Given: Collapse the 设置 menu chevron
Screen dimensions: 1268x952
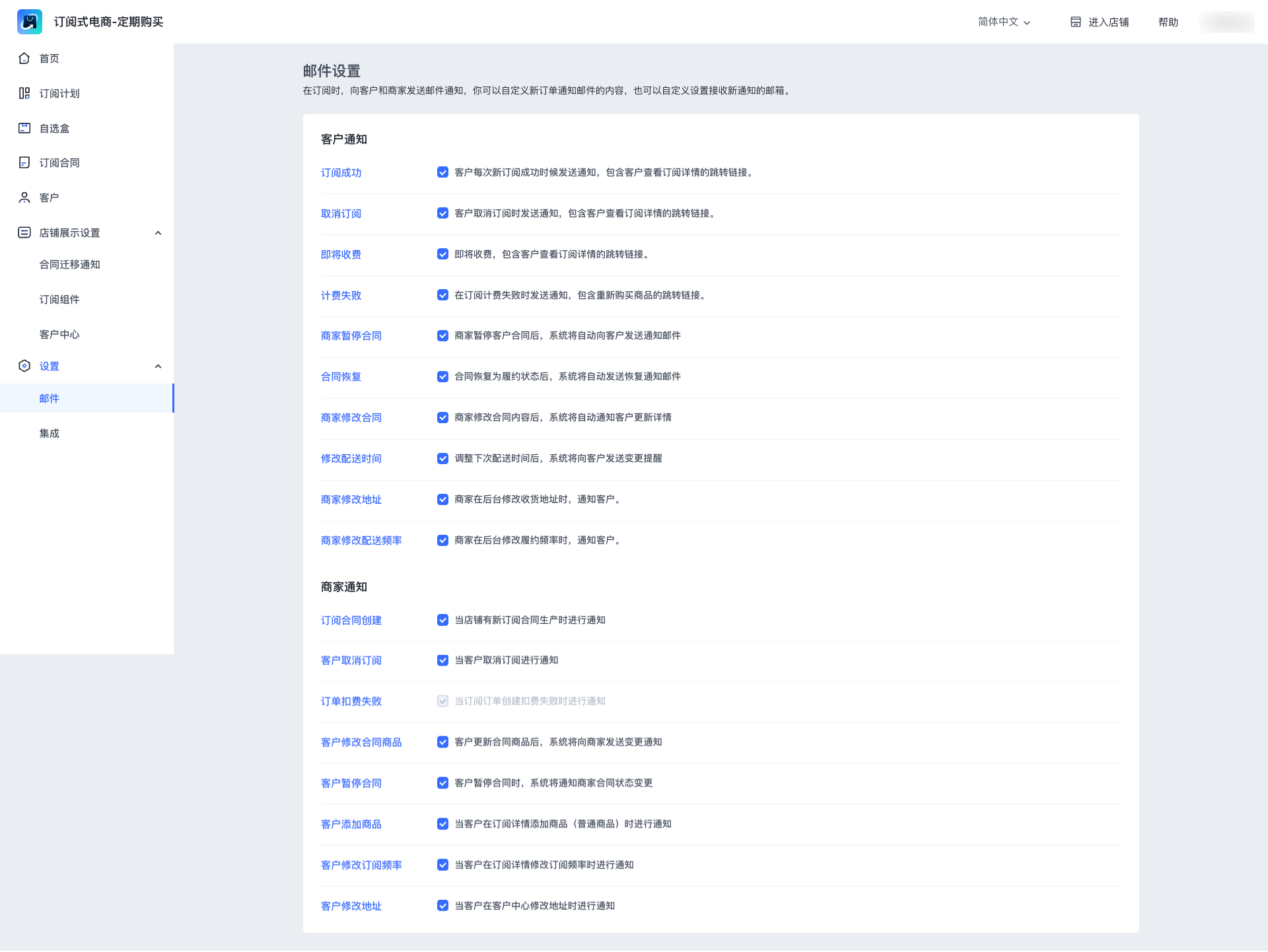Looking at the screenshot, I should pos(158,366).
